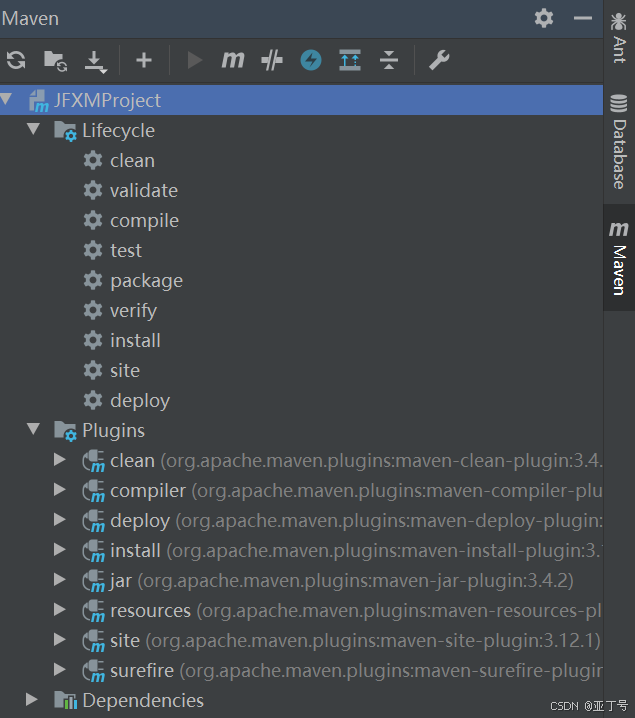This screenshot has height=718, width=635.
Task: Select the deploy lifecycle phase
Action: tap(140, 401)
